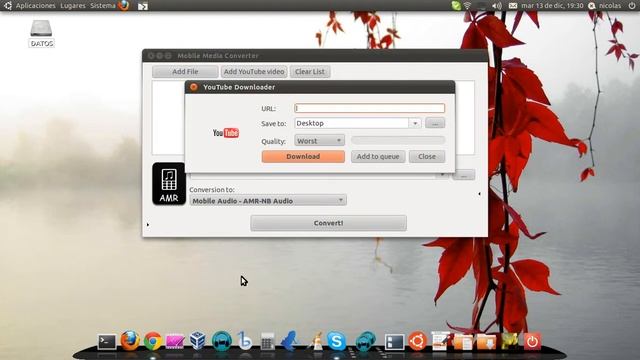Expand the small arrow at main window's left edge
Viewport: 640px width, 360px height.
point(148,224)
